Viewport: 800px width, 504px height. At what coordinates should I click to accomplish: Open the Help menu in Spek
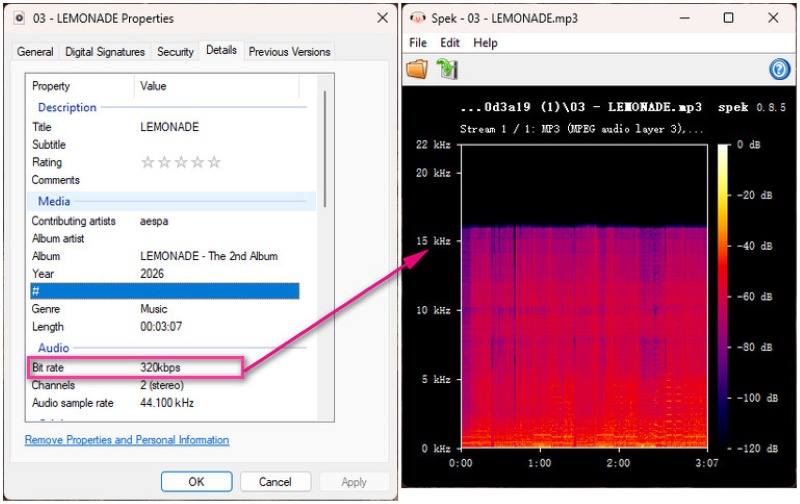tap(485, 43)
